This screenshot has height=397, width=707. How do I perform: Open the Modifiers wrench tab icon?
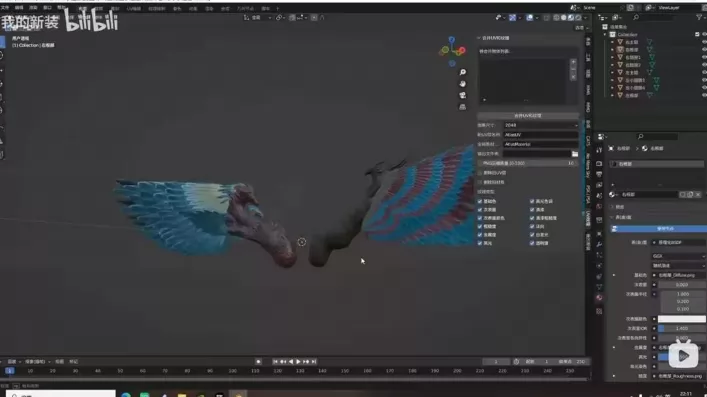coord(599,245)
